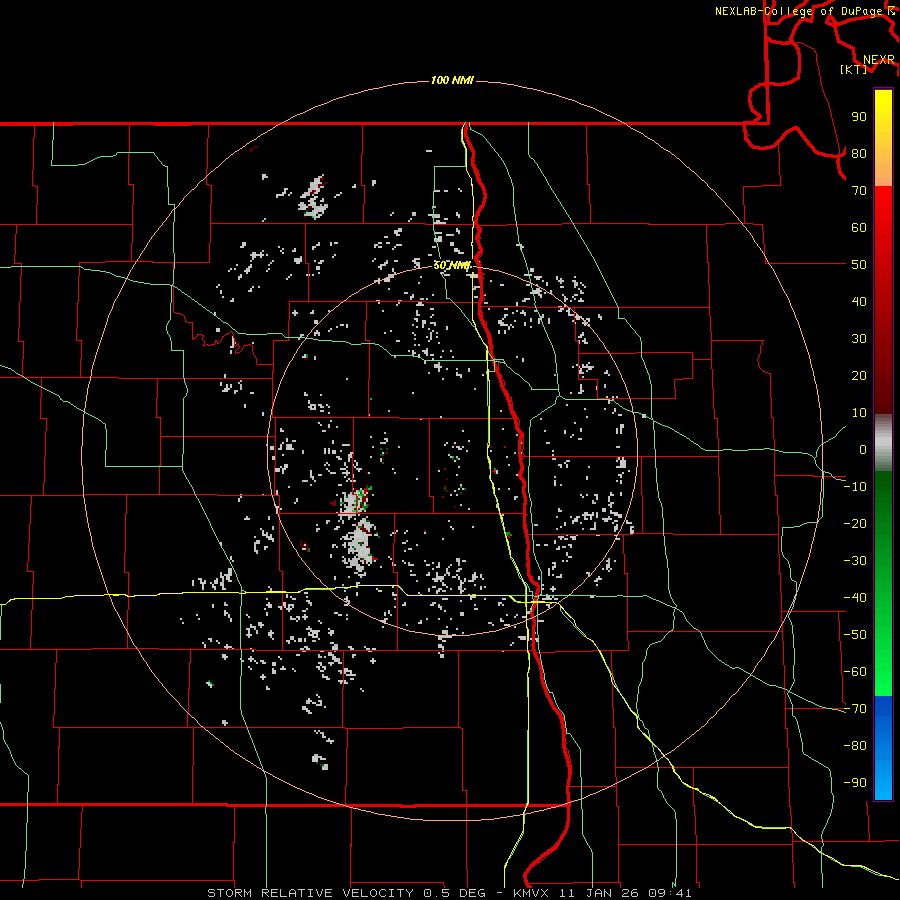
Task: Click the 0 scale label
Action: click(x=863, y=450)
